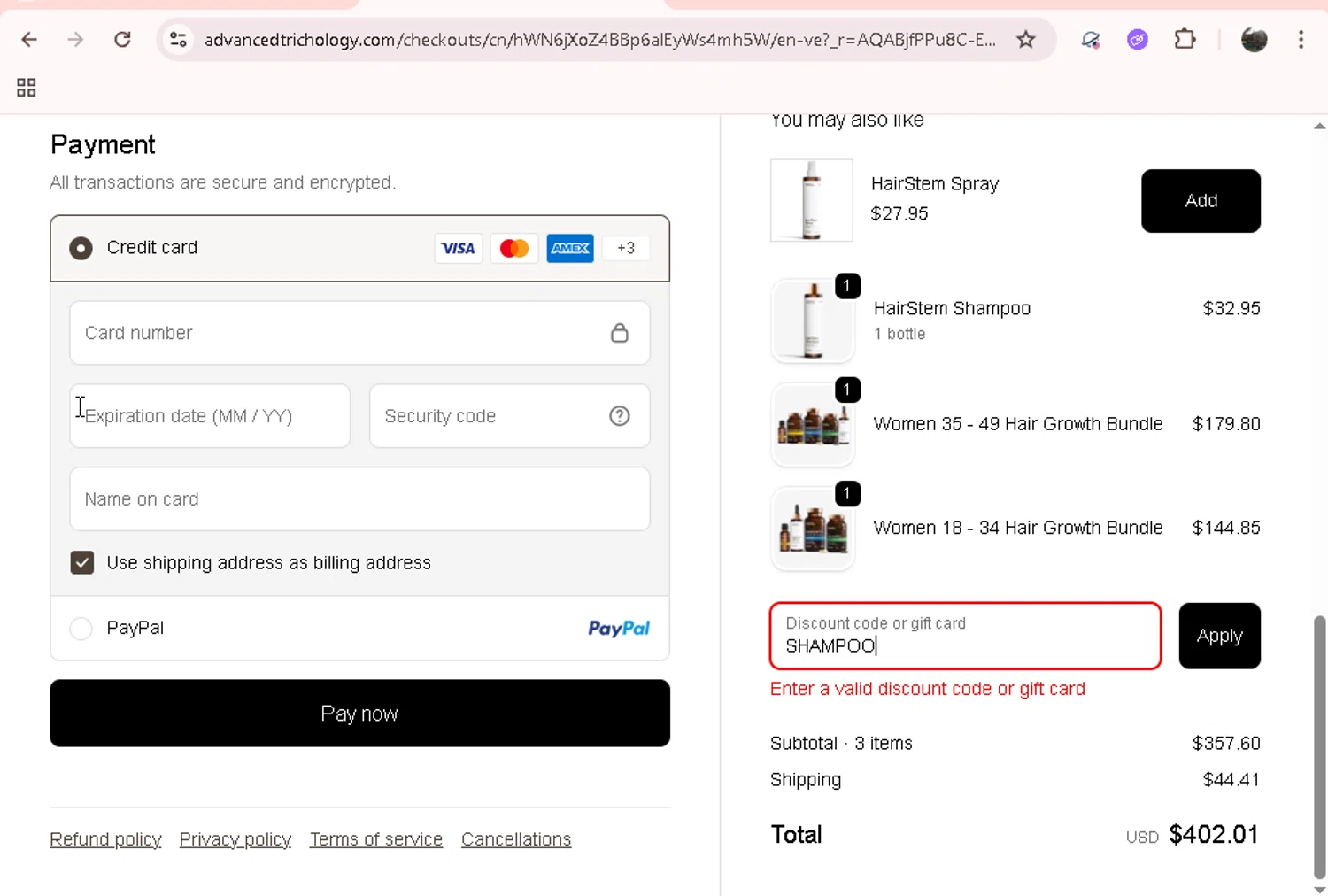The height and width of the screenshot is (896, 1328).
Task: Click the Women 35 - 49 Bundle thumbnail
Action: tap(813, 424)
